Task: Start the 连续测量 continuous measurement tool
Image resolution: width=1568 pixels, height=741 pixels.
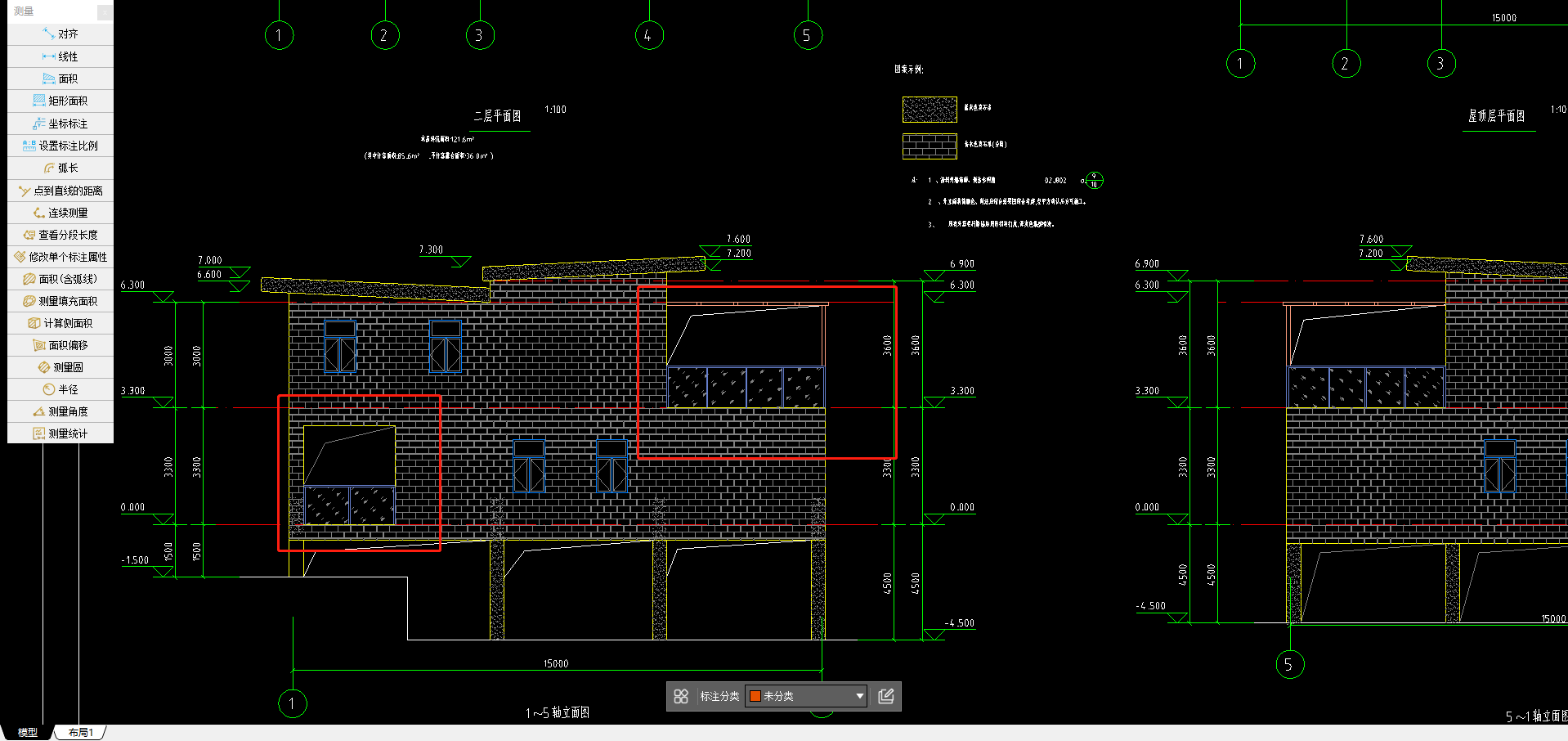Action: click(x=60, y=213)
